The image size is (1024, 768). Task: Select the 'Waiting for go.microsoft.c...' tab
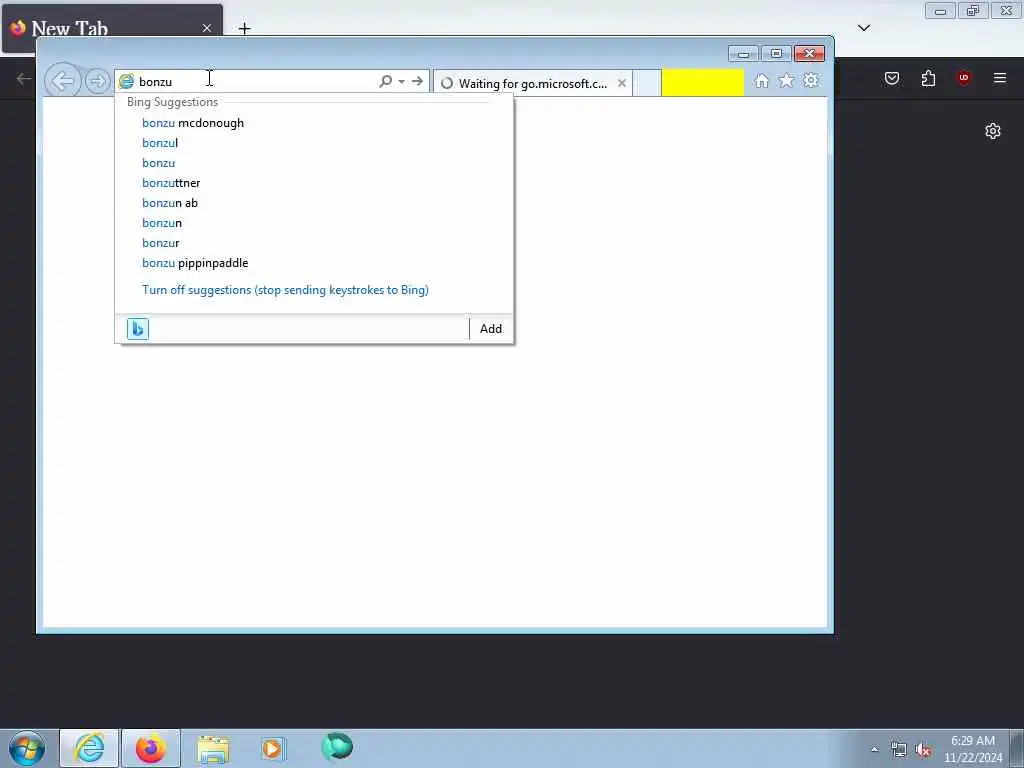pos(532,83)
